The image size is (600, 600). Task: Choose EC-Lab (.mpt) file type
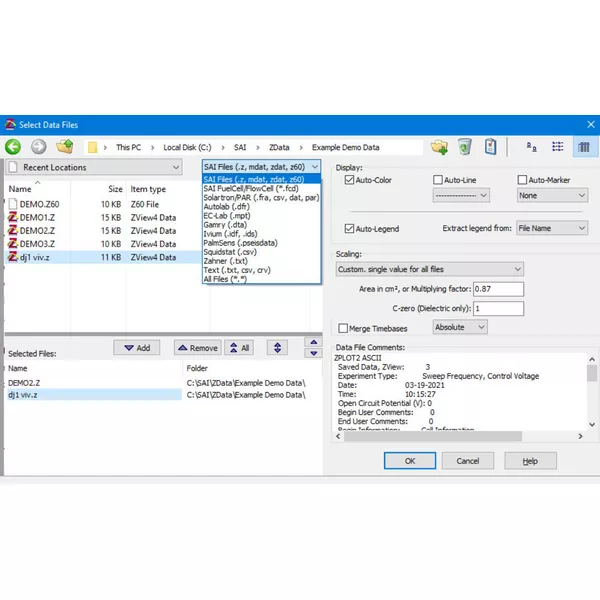point(261,216)
